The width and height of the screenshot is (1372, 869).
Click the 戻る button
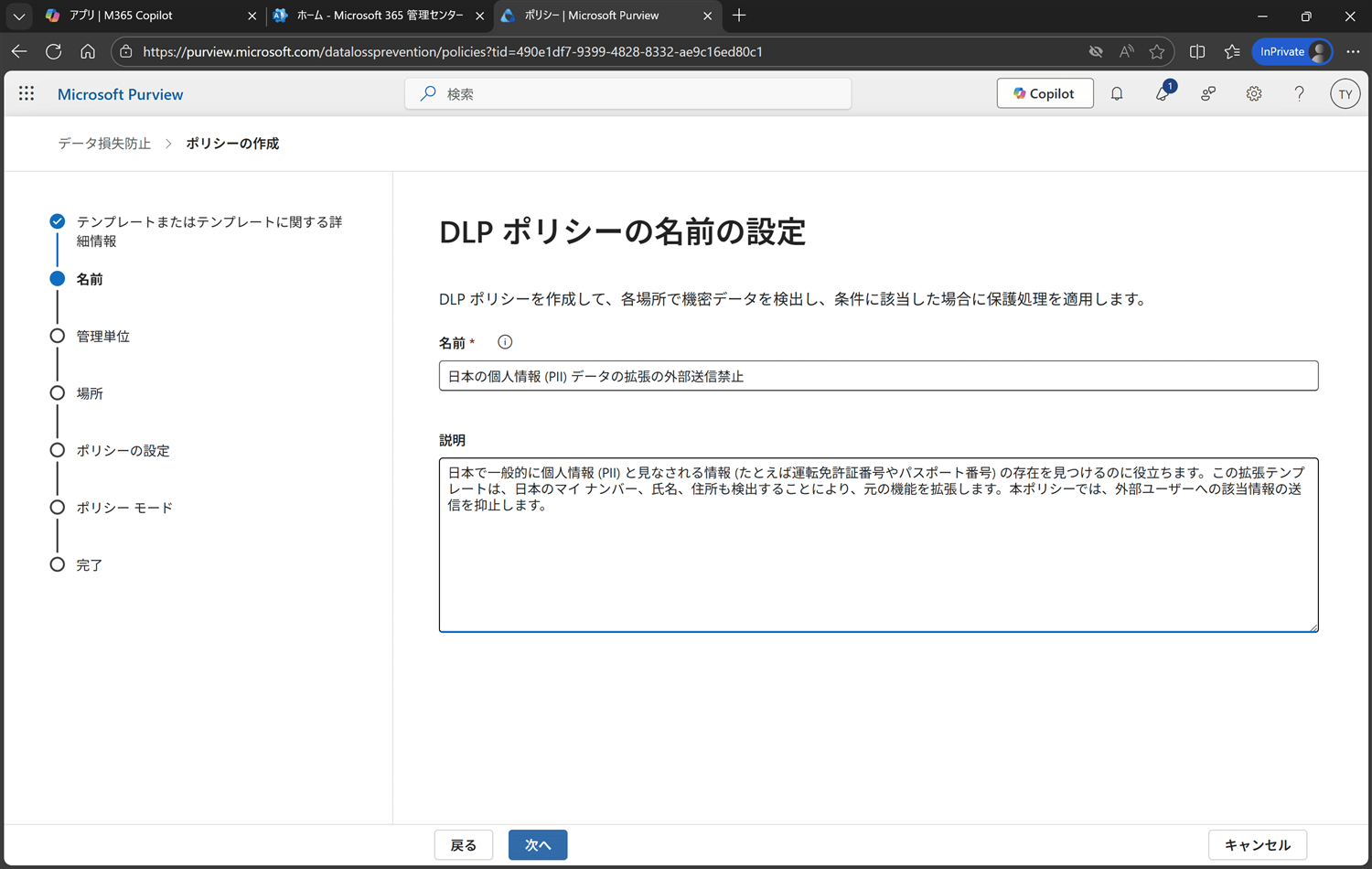tap(464, 845)
